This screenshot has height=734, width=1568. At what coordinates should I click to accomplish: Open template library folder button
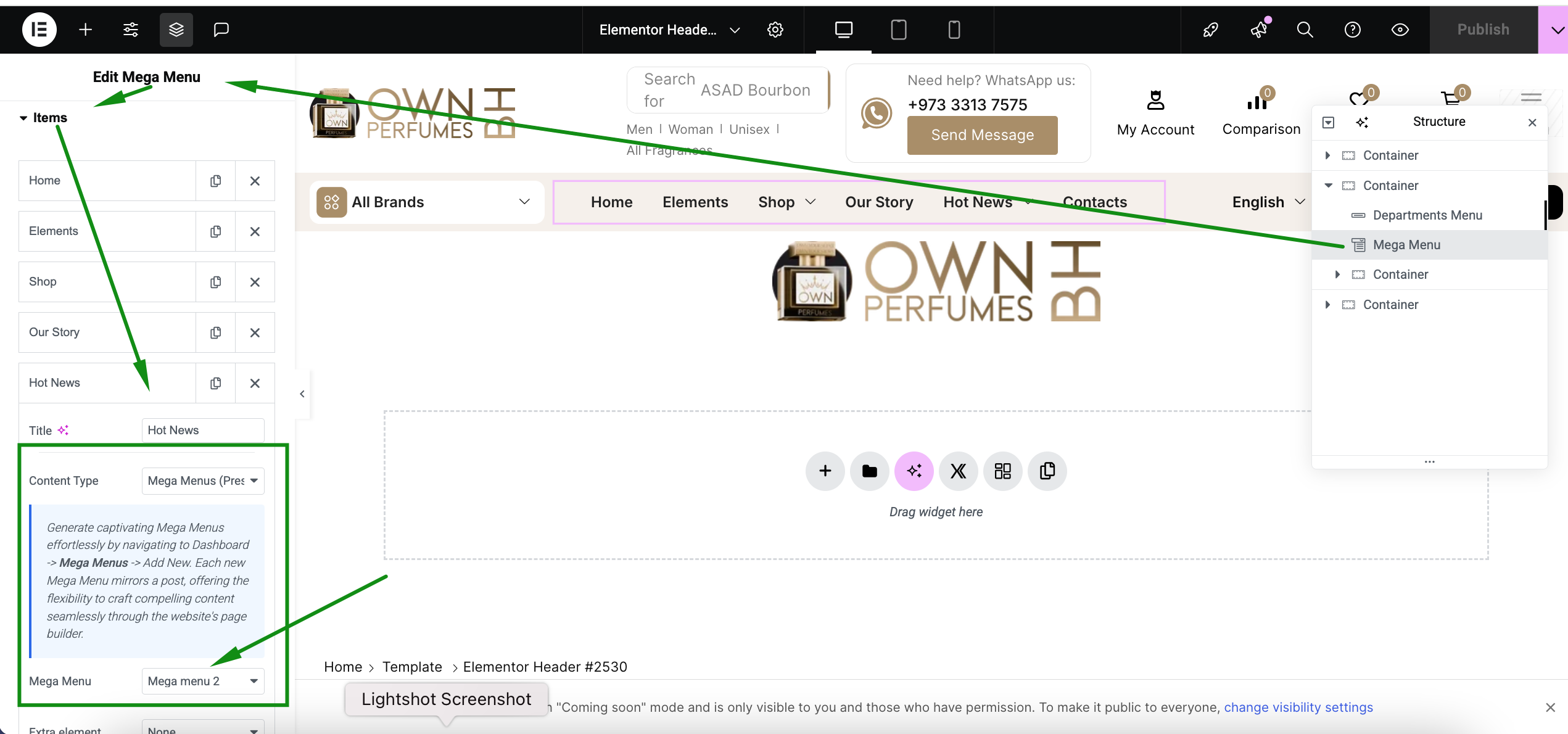click(x=869, y=471)
